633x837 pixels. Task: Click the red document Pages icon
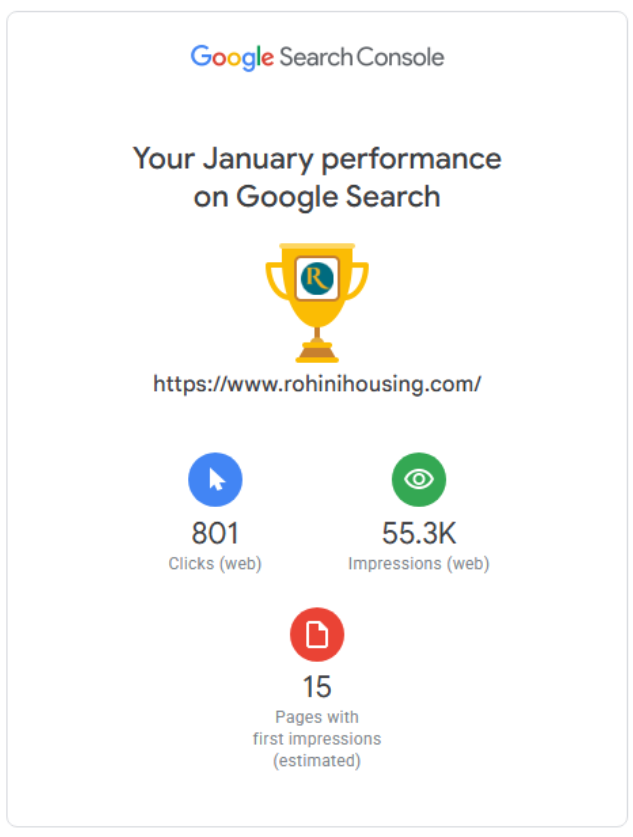[x=317, y=633]
